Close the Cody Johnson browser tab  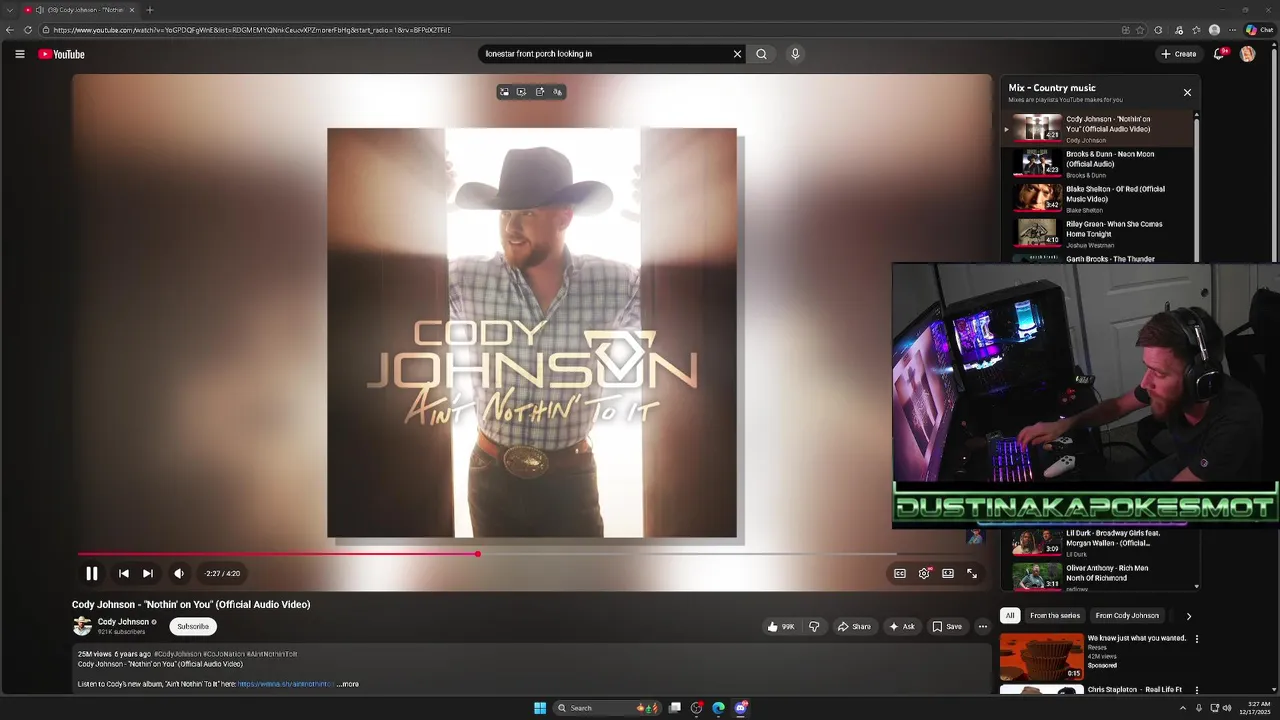131,10
